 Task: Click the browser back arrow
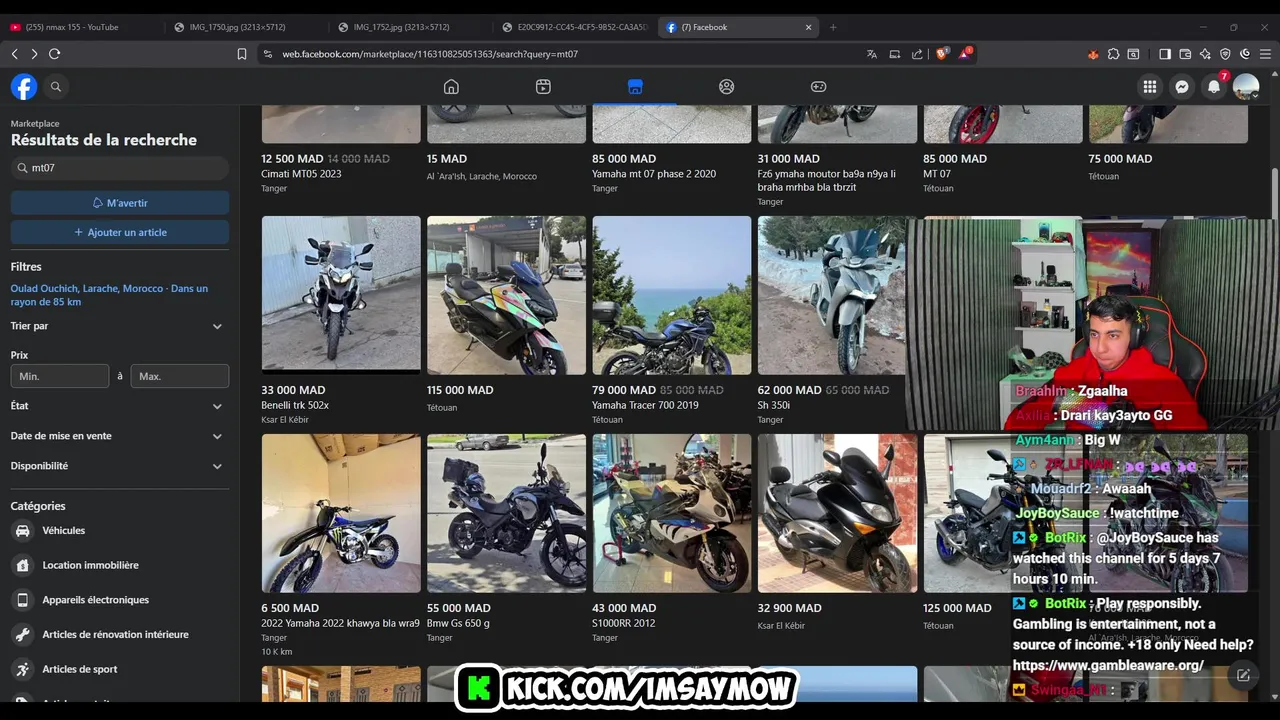point(14,54)
